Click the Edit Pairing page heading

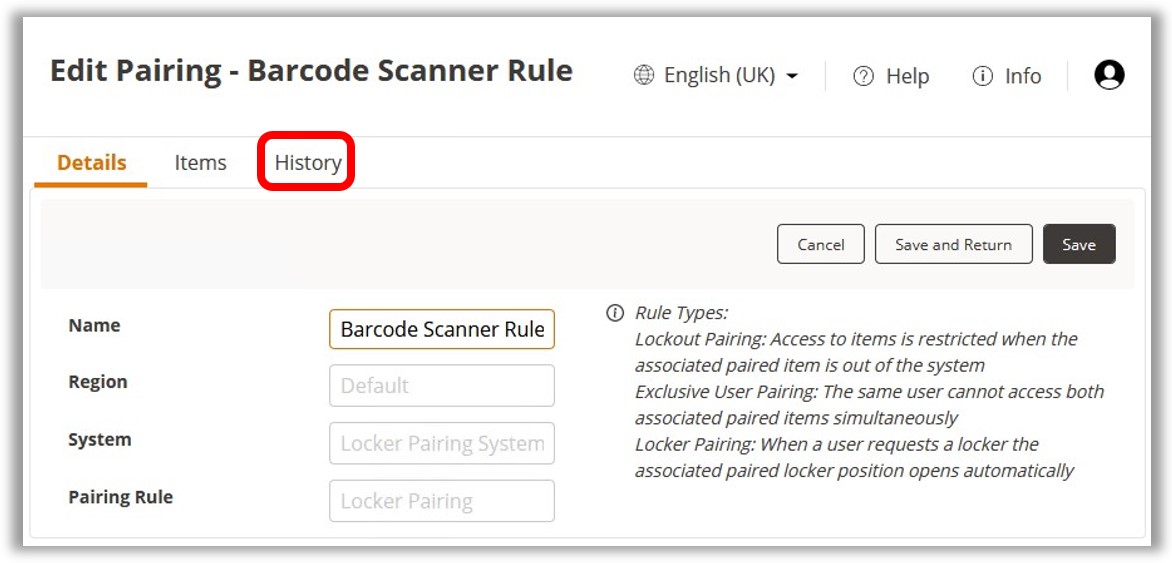[311, 71]
